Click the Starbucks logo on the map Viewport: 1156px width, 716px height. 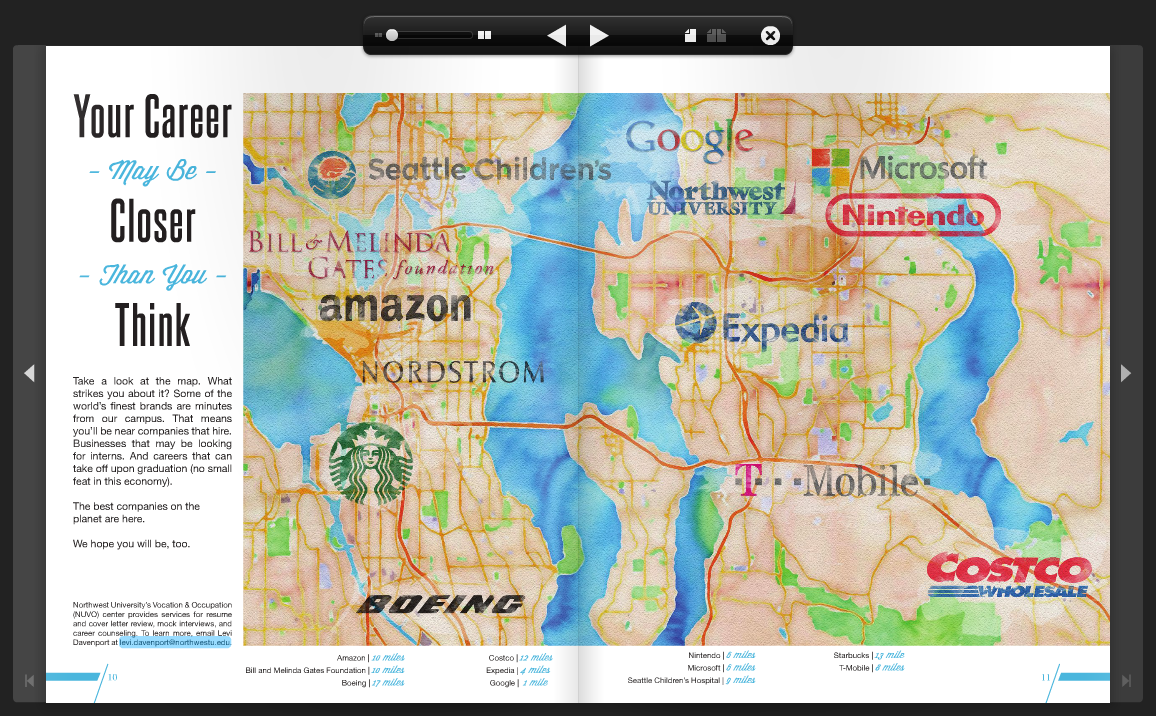point(371,465)
